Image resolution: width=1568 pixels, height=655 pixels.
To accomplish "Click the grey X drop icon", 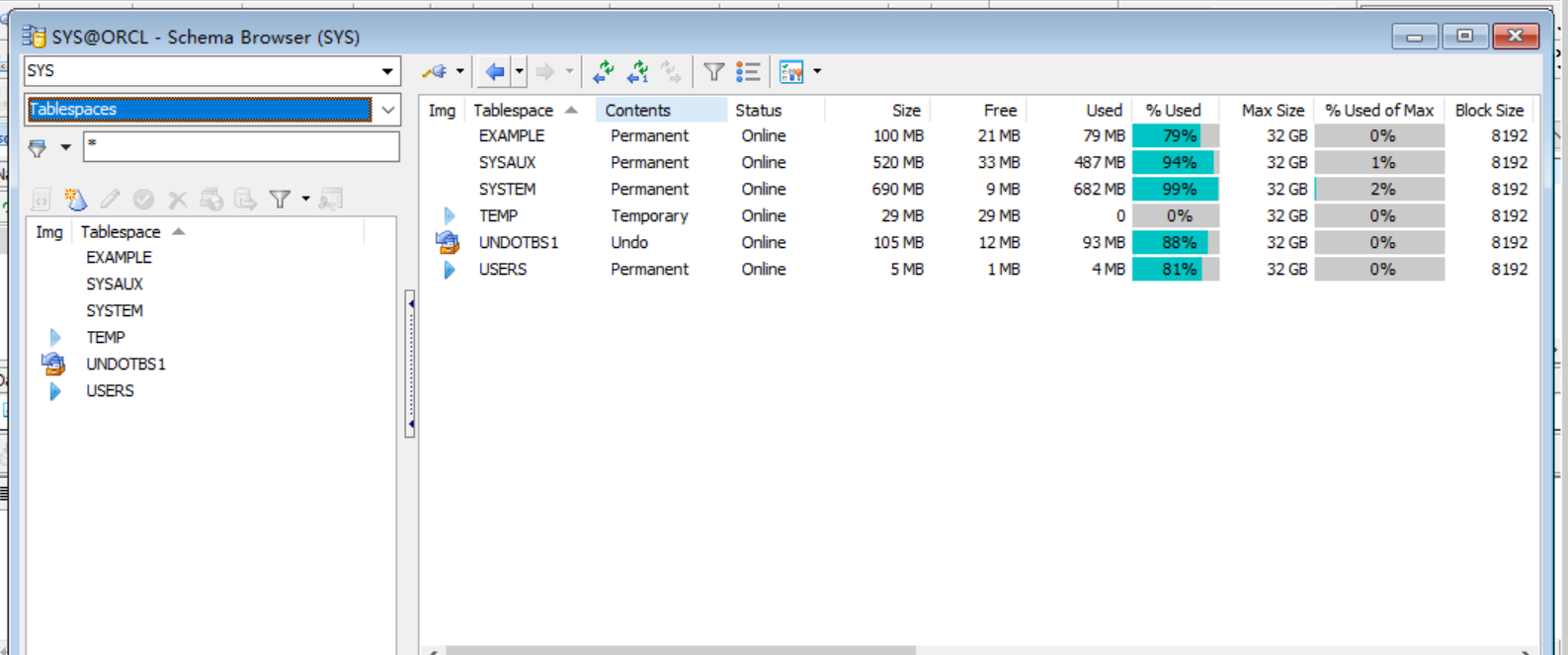I will [x=178, y=200].
